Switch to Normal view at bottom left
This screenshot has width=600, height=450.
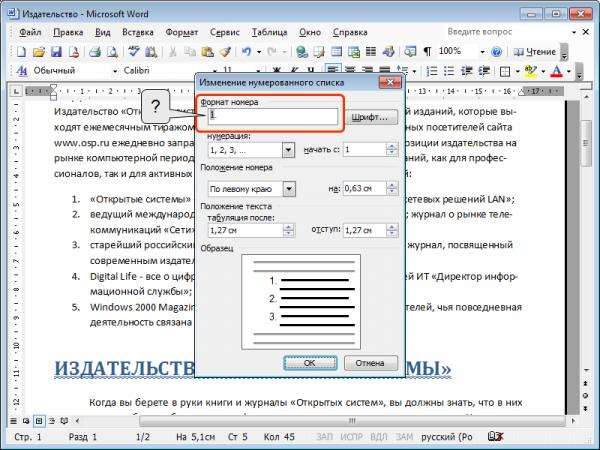click(13, 421)
